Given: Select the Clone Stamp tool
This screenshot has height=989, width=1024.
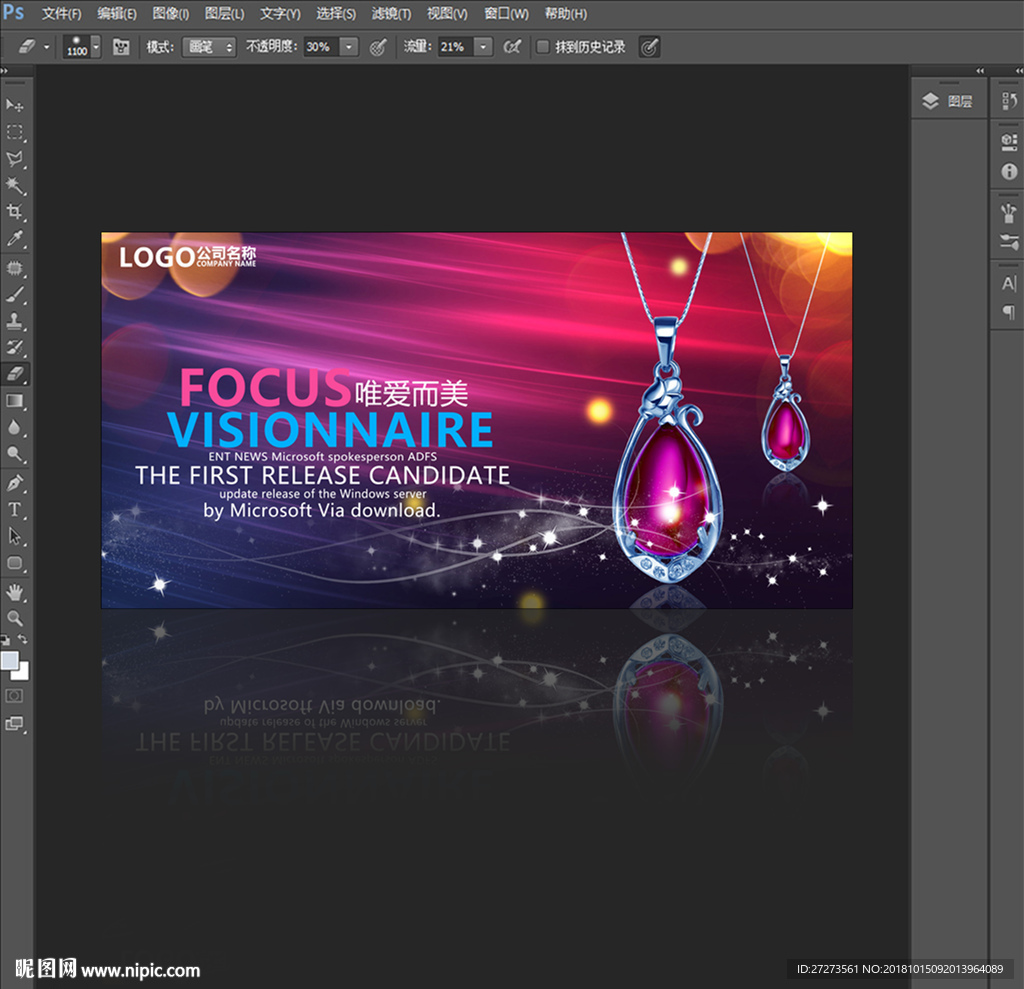Looking at the screenshot, I should point(14,321).
